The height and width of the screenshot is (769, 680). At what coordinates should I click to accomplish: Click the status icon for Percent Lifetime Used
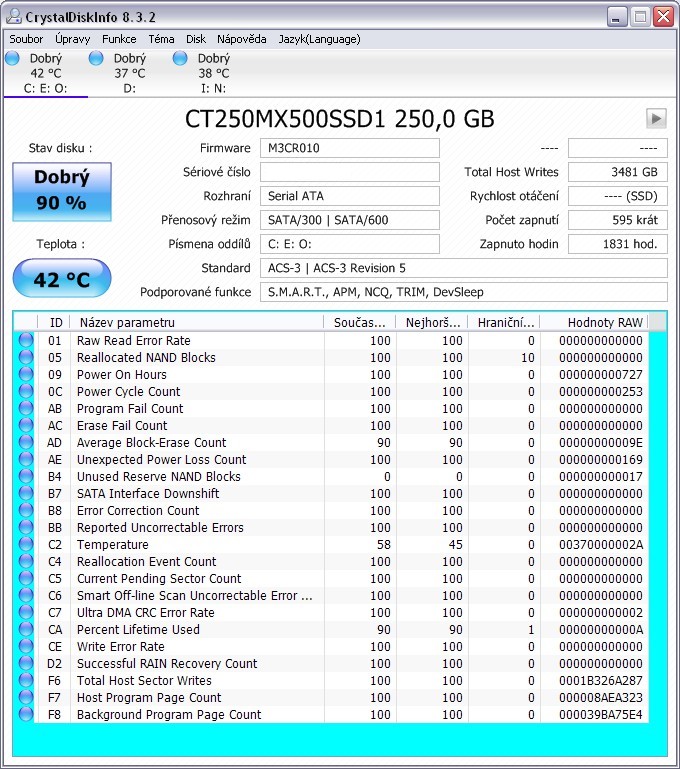click(x=25, y=629)
